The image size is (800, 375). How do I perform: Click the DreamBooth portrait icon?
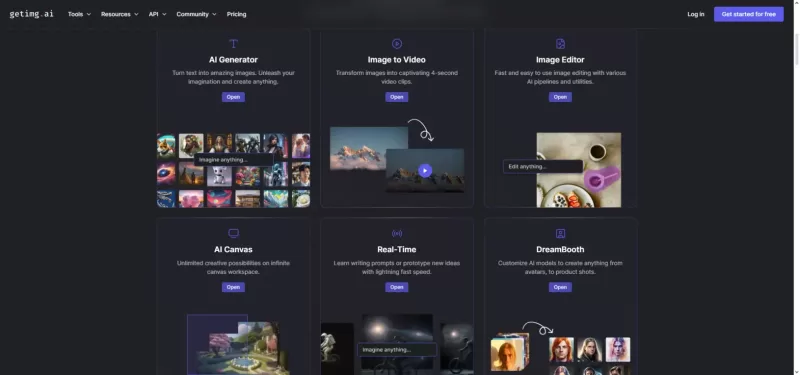pyautogui.click(x=560, y=234)
